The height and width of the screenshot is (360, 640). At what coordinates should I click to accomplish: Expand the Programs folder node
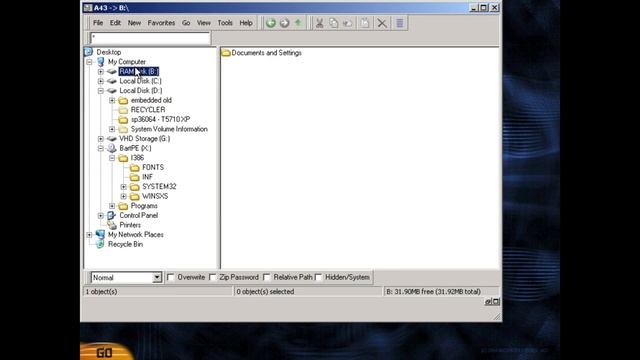click(x=112, y=206)
